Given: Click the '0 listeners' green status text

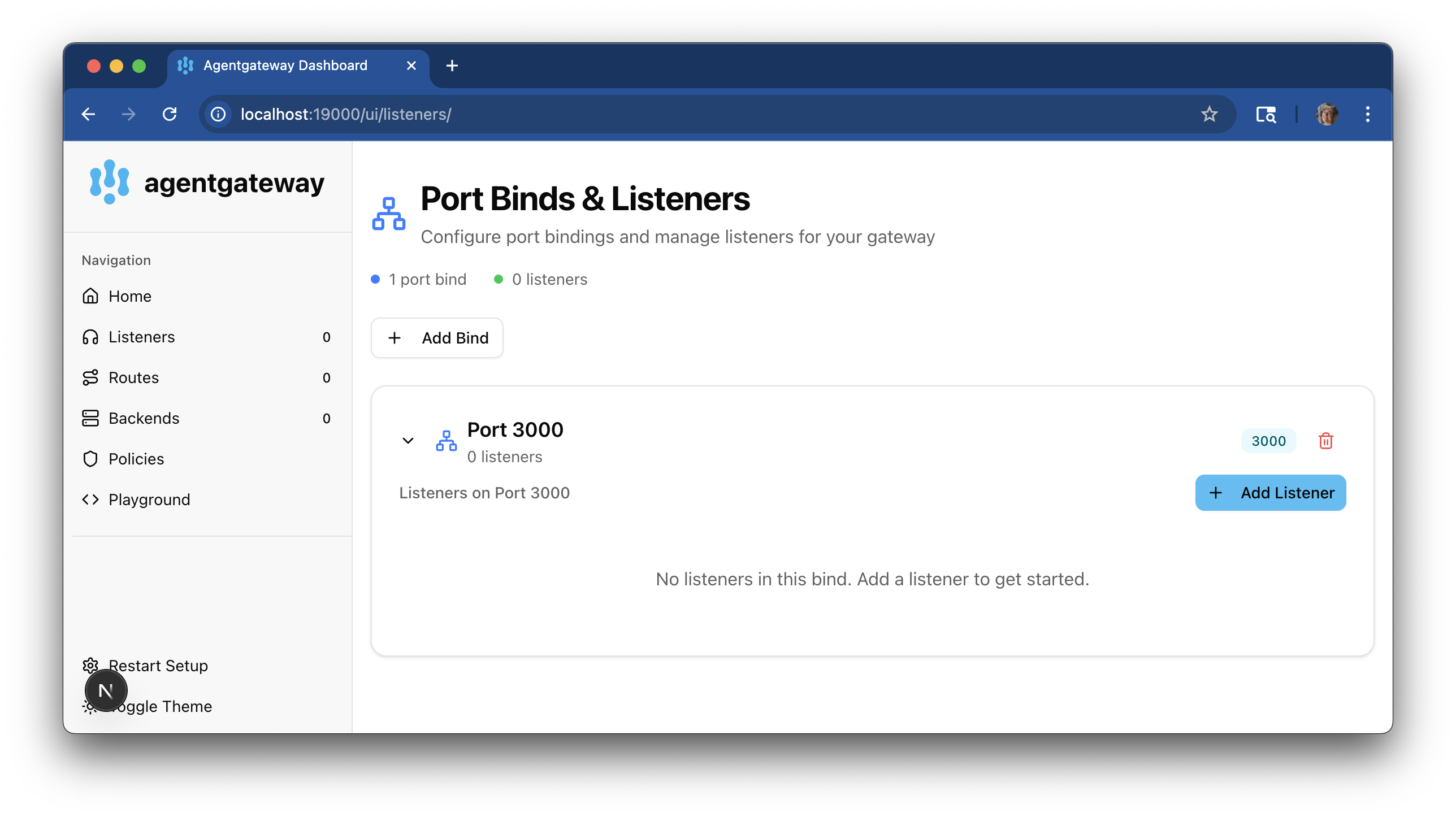Looking at the screenshot, I should tap(549, 280).
